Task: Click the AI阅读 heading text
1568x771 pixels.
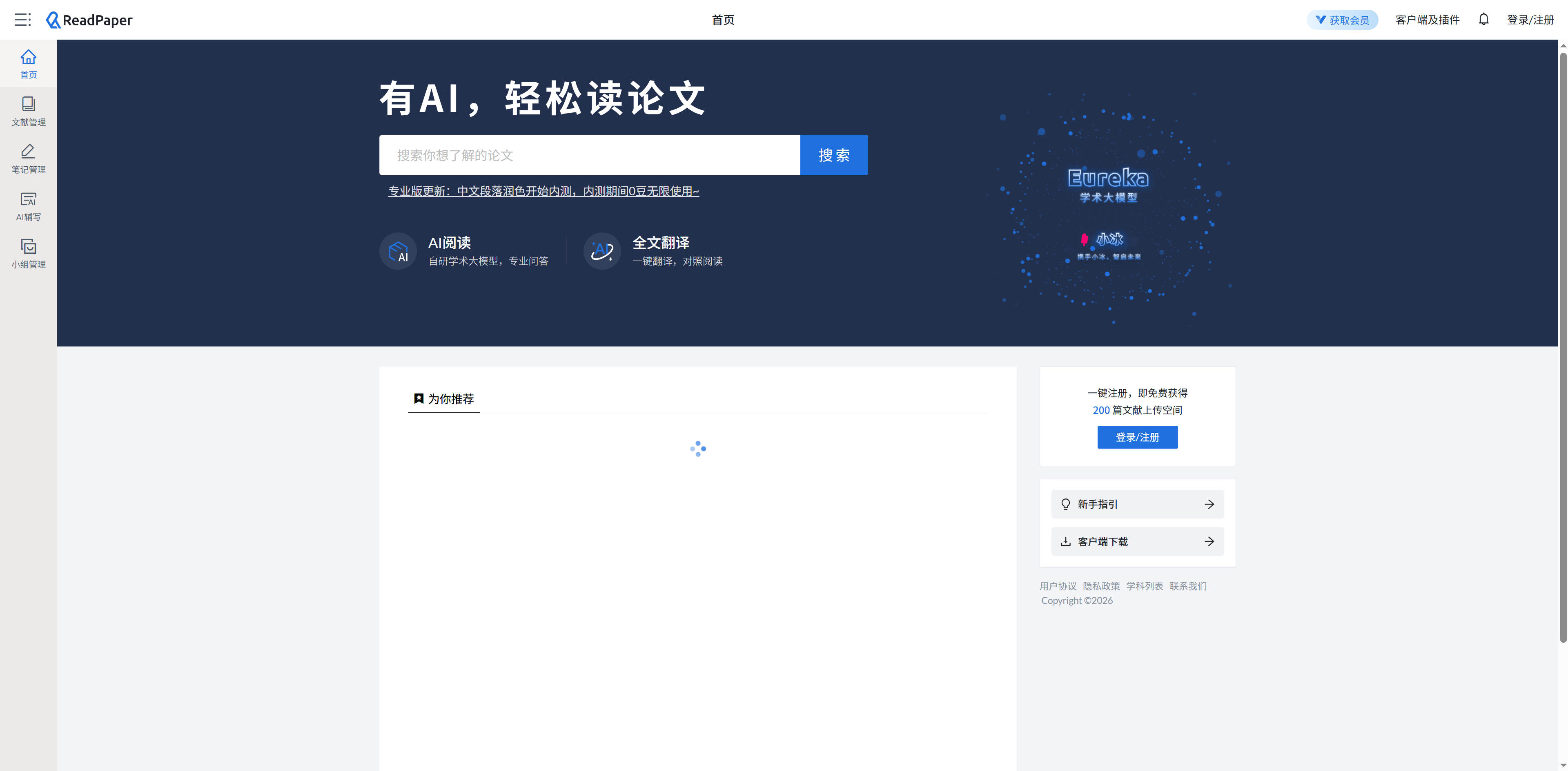Action: tap(449, 243)
